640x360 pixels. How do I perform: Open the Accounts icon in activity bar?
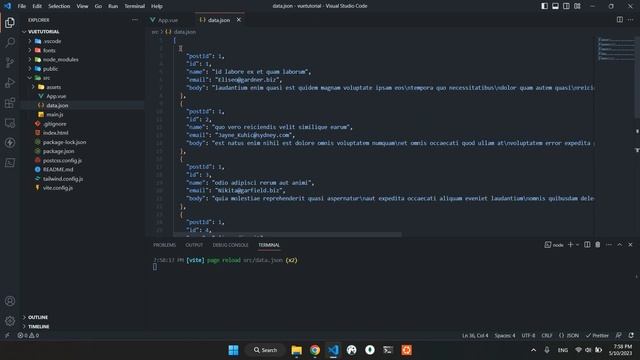click(x=10, y=301)
